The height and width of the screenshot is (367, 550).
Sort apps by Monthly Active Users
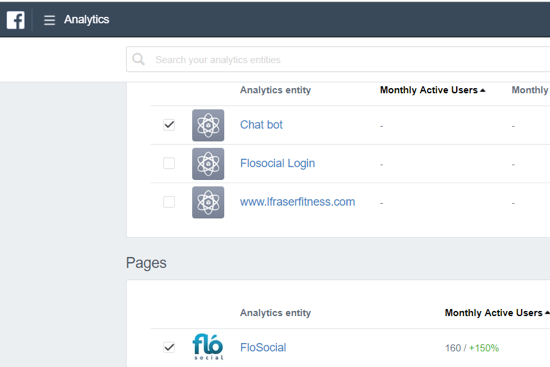click(x=432, y=90)
